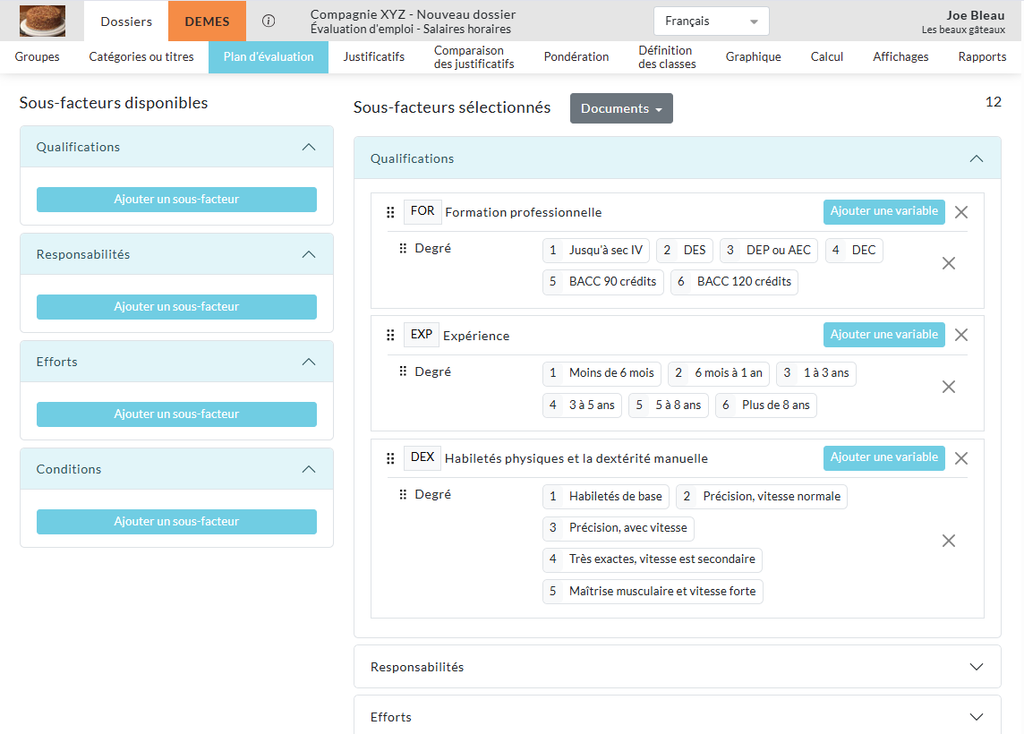This screenshot has width=1024, height=734.
Task: Click degree 'DEP ou AEC'
Action: (x=769, y=250)
